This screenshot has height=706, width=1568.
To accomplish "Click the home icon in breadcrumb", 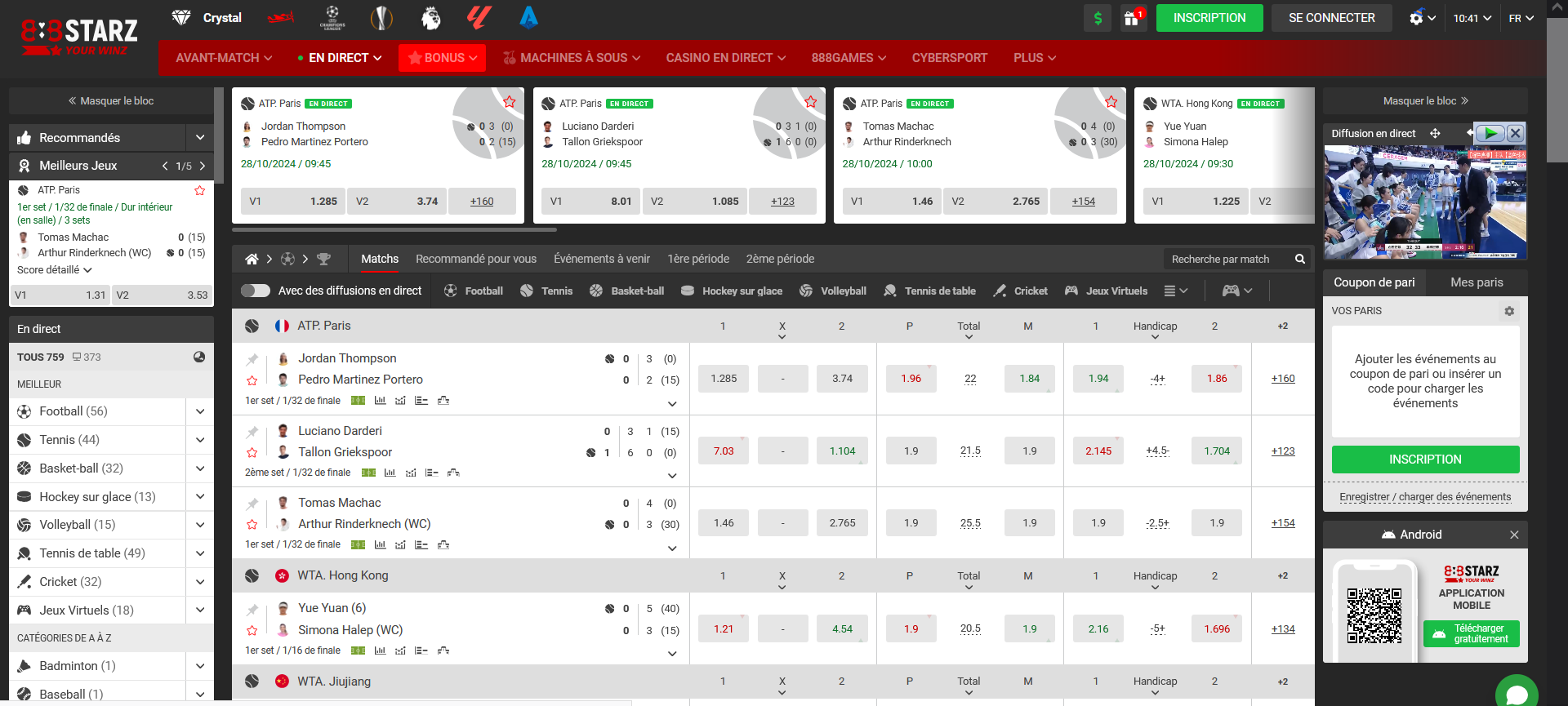I will (x=252, y=259).
